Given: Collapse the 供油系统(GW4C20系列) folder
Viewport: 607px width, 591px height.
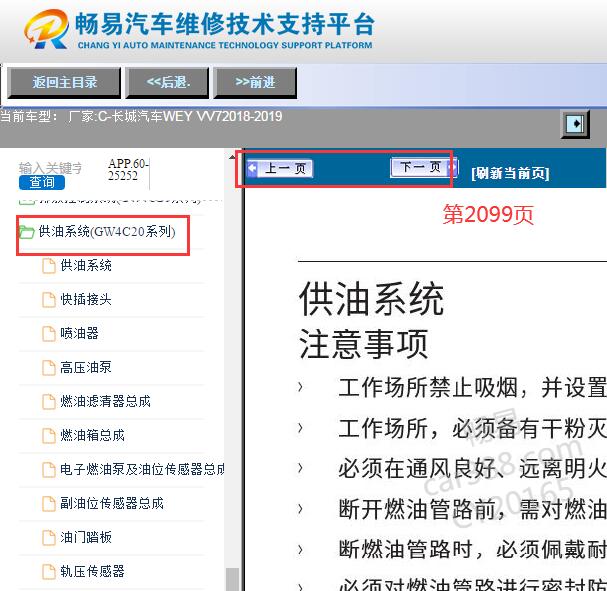Looking at the screenshot, I should point(107,232).
